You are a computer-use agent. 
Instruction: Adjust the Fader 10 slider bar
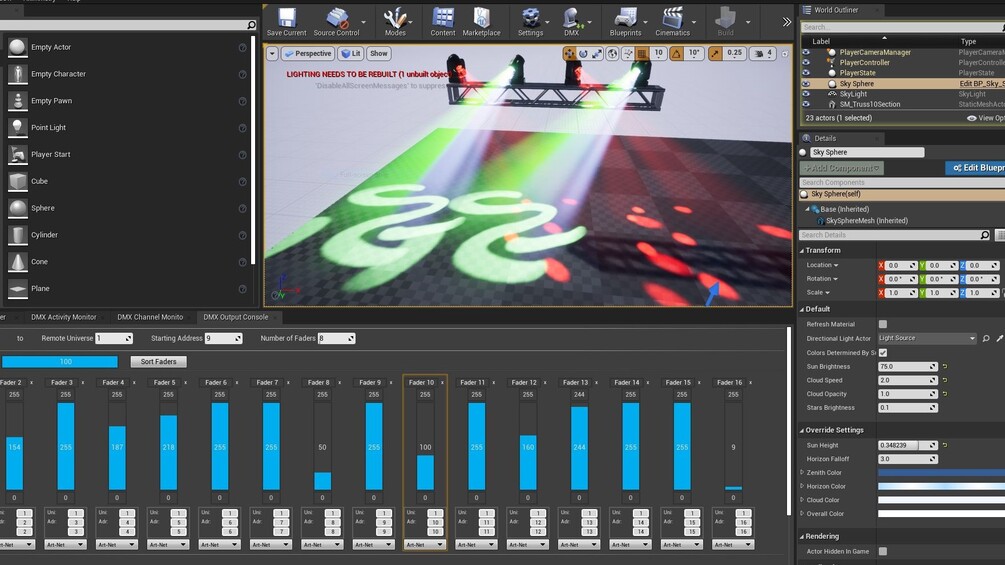tap(425, 446)
